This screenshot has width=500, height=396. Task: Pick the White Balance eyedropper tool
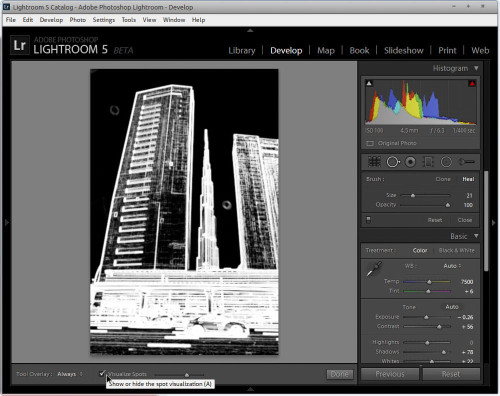pyautogui.click(x=374, y=269)
